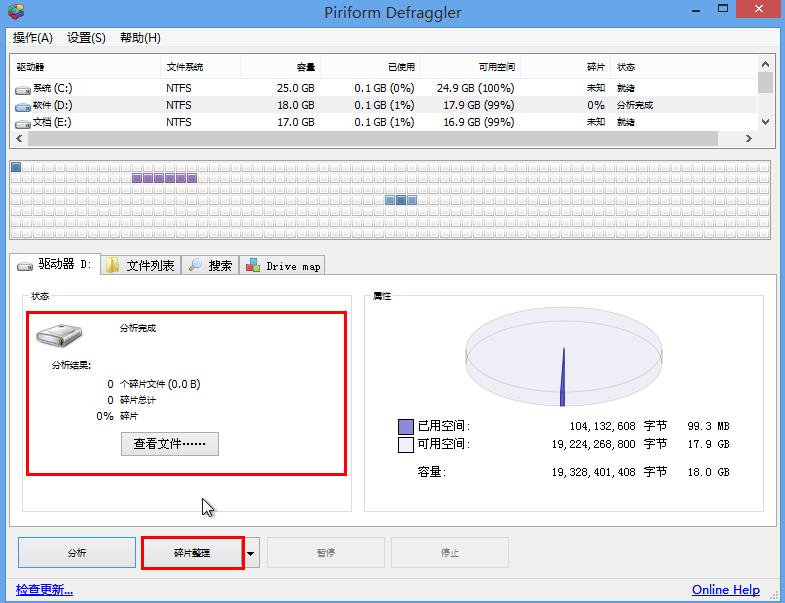The height and width of the screenshot is (603, 785).
Task: Select the 软件 (D:) drive icon
Action: coord(23,107)
